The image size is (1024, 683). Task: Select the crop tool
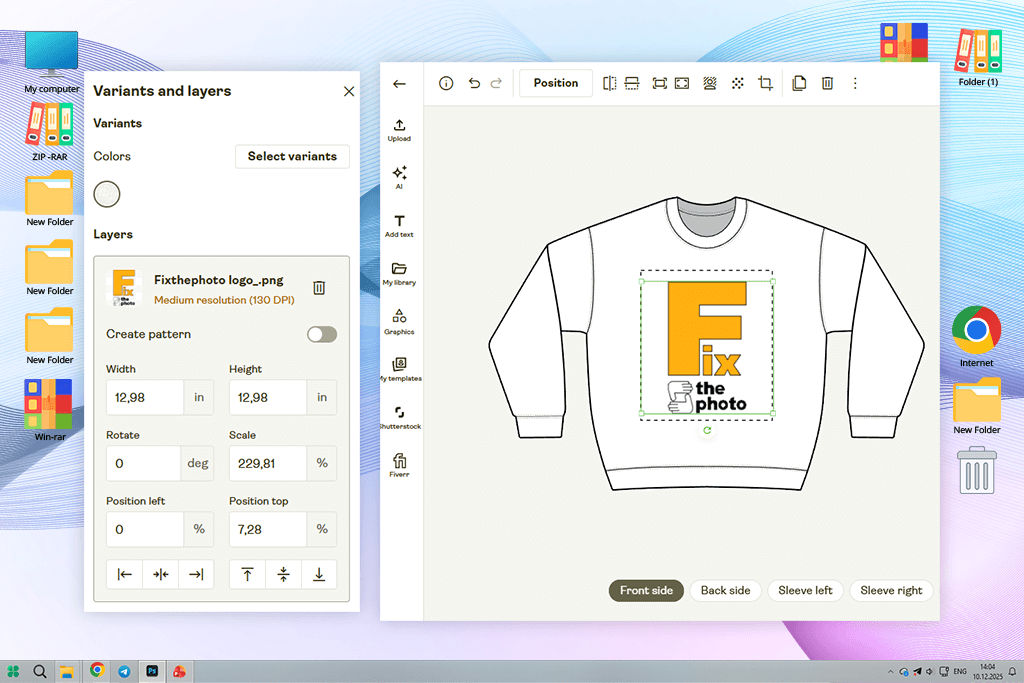tap(765, 83)
